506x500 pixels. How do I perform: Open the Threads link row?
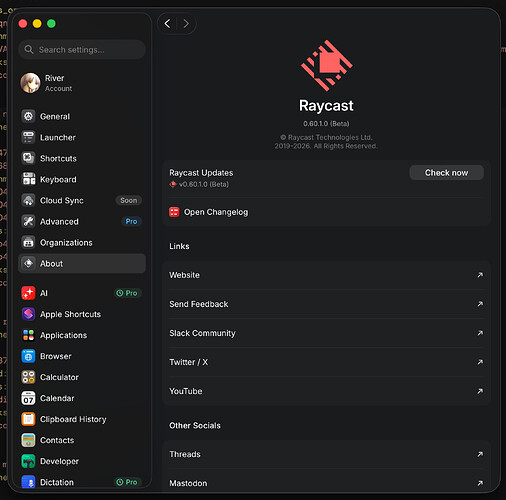(x=327, y=454)
